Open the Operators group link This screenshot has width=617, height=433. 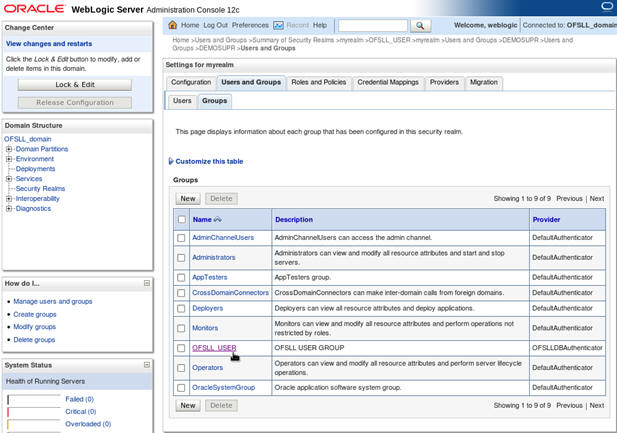tap(207, 368)
